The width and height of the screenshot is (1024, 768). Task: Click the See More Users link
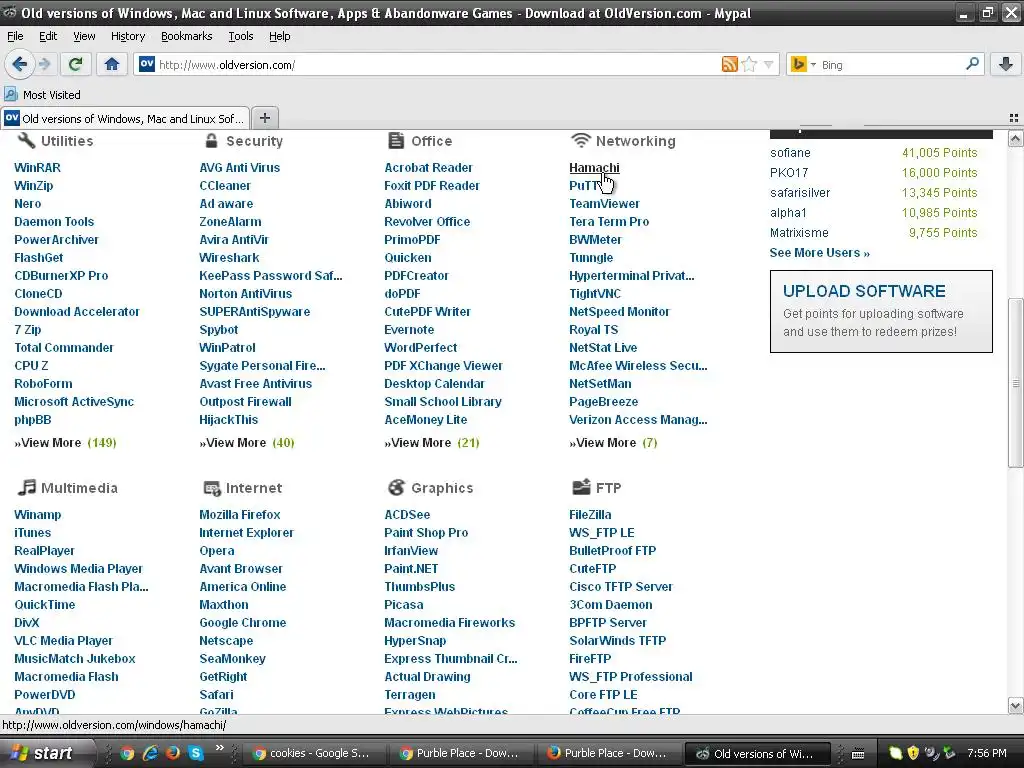coord(820,253)
